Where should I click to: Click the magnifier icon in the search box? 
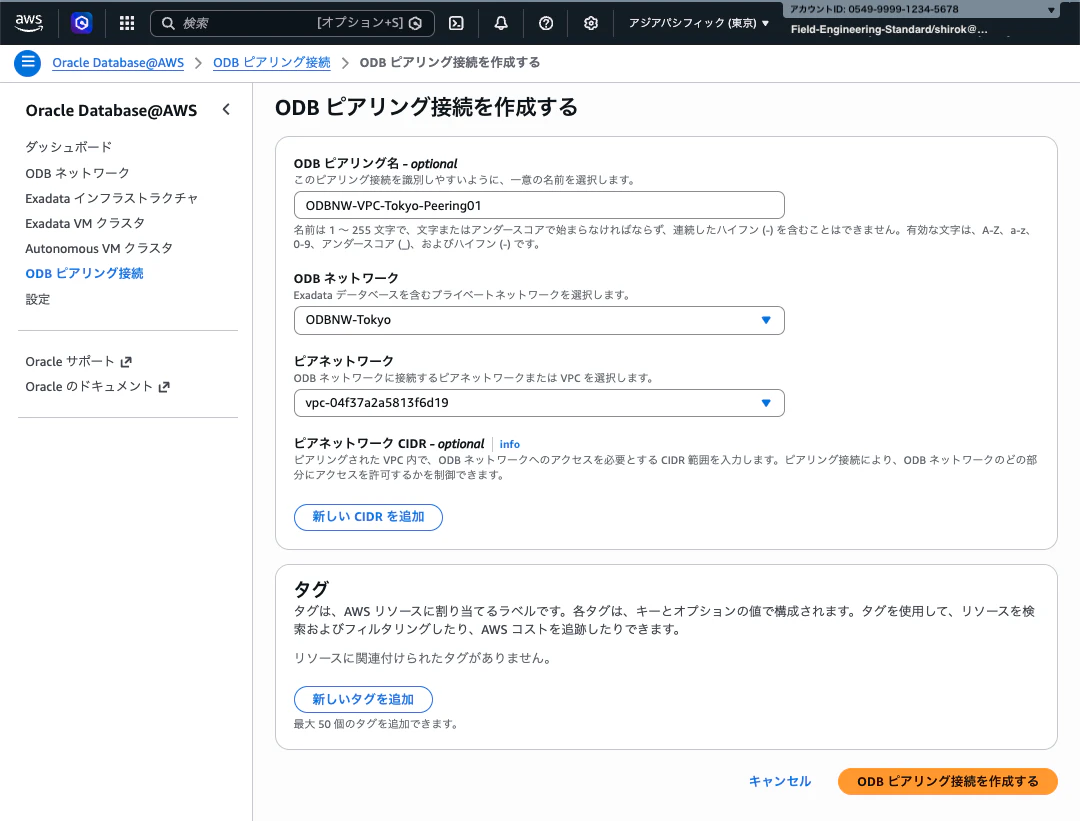point(167,23)
